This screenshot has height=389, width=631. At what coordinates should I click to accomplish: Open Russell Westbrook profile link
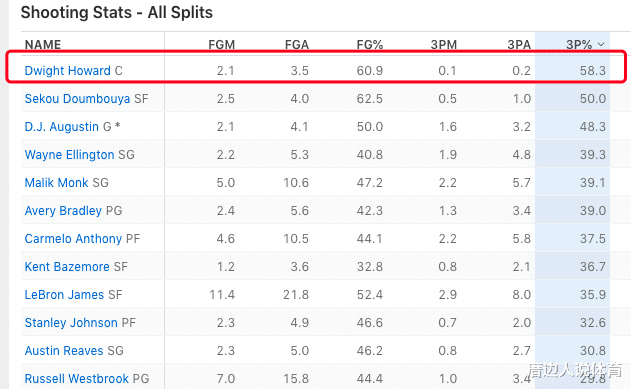tap(76, 379)
